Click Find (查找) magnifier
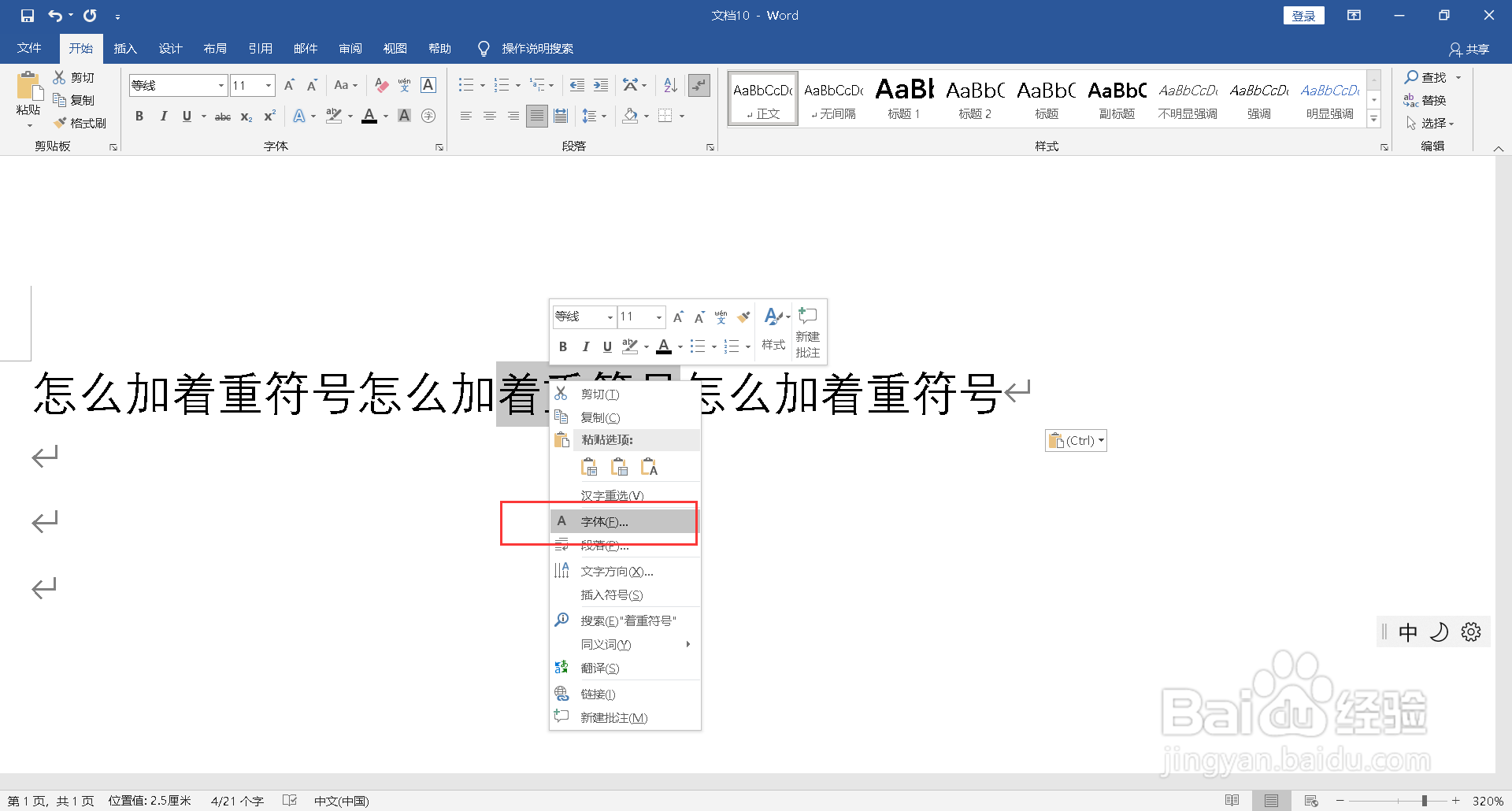 1425,77
